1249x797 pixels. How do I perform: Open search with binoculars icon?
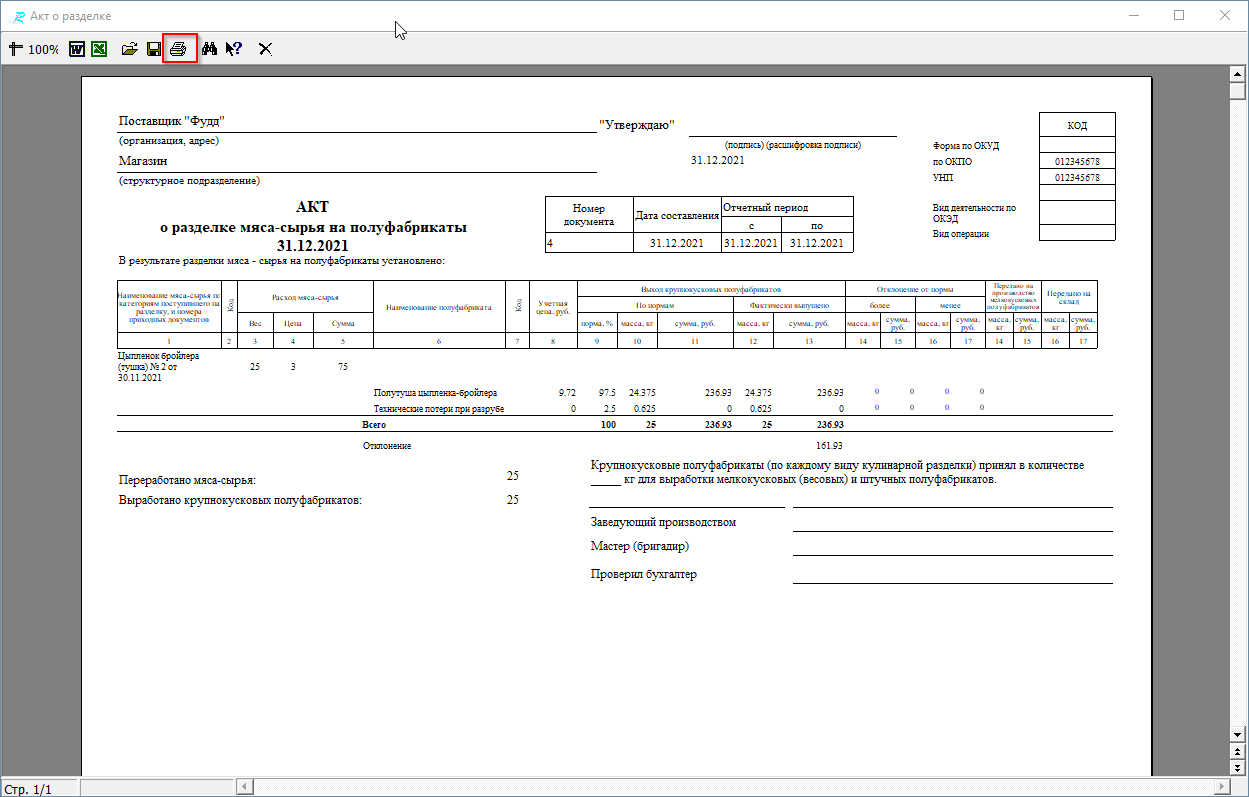click(x=209, y=48)
